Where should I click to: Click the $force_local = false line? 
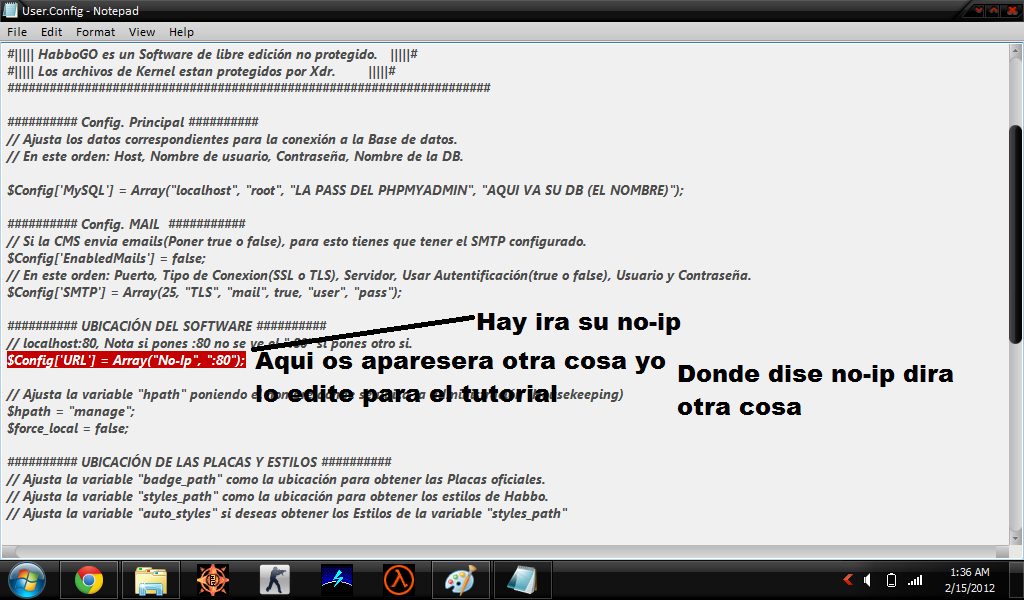tap(67, 428)
